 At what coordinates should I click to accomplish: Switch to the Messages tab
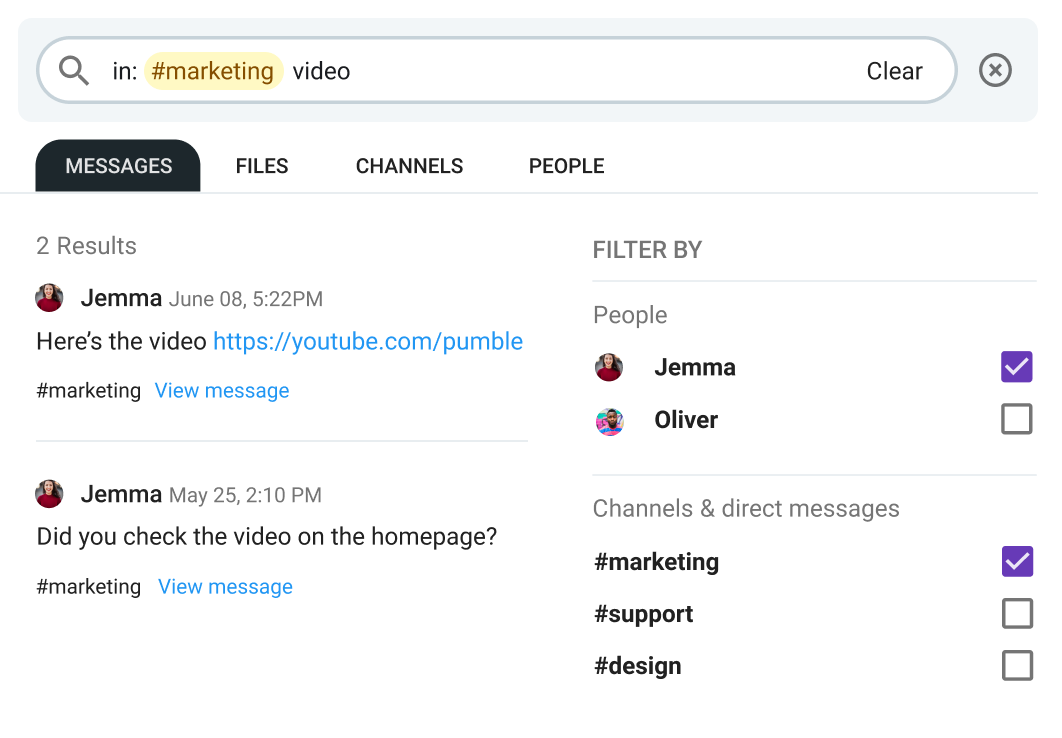(119, 166)
